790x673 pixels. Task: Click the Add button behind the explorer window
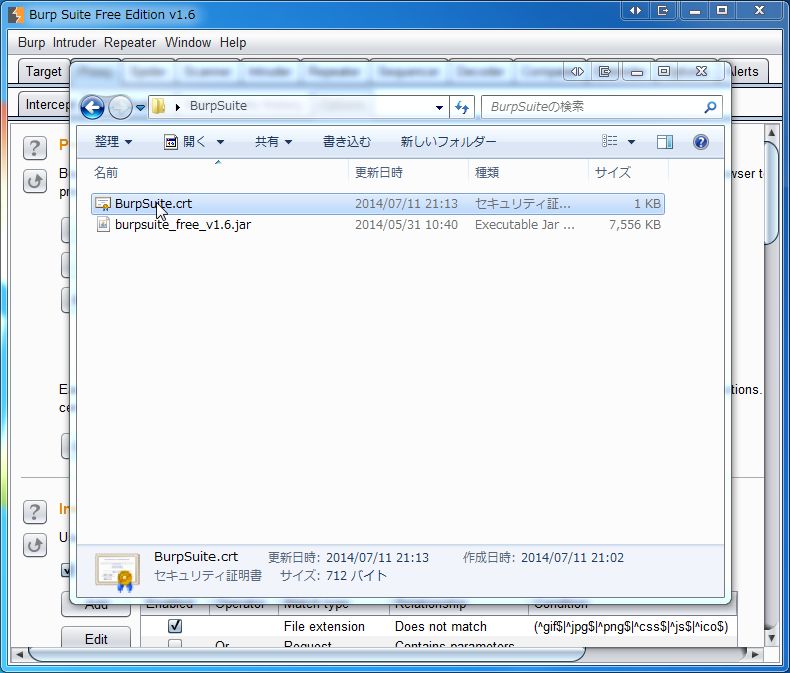coord(96,608)
